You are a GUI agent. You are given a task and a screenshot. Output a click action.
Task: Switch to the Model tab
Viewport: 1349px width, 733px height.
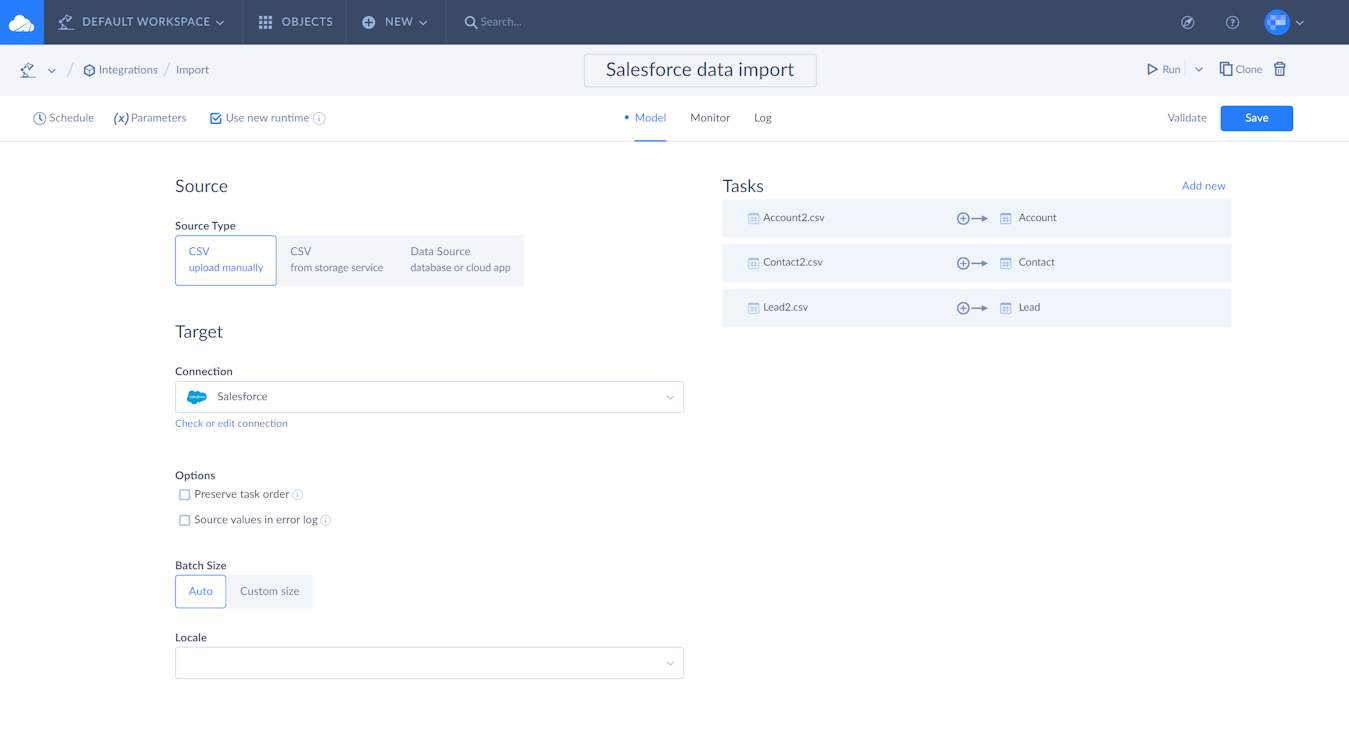click(x=650, y=118)
